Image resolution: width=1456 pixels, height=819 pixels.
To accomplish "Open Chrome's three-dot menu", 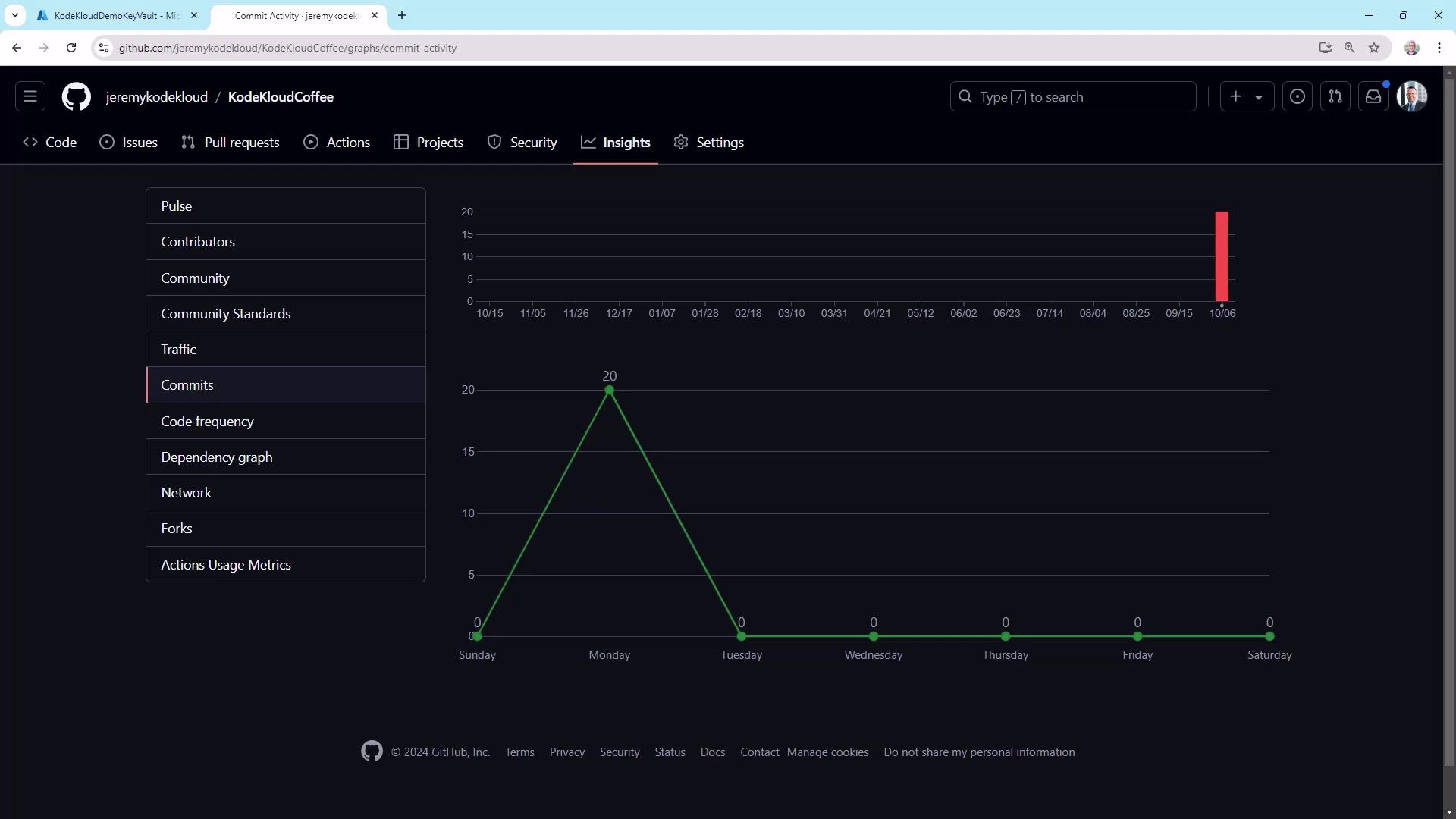I will pos(1439,48).
